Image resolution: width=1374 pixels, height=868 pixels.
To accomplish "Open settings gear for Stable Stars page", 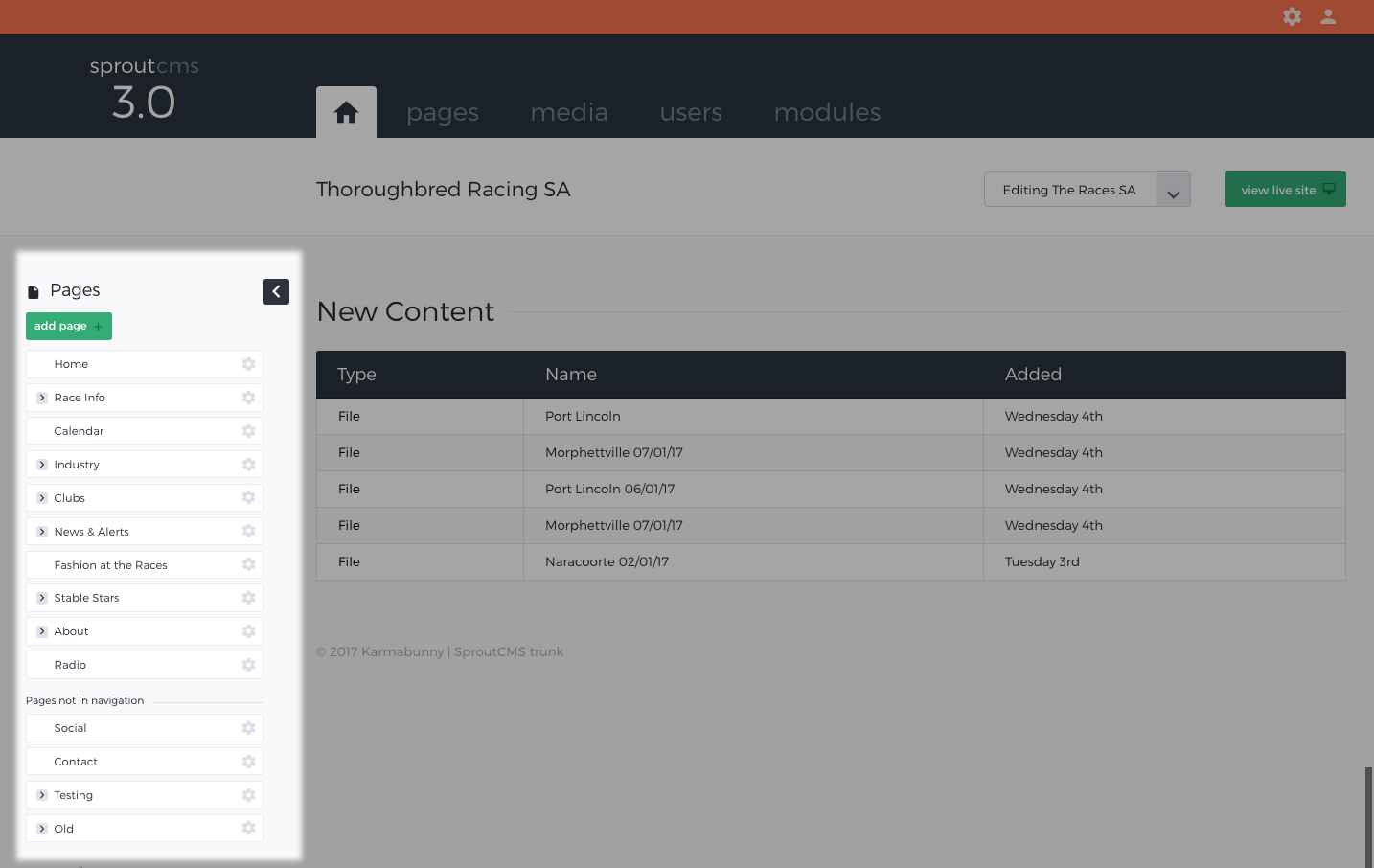I will tap(248, 598).
